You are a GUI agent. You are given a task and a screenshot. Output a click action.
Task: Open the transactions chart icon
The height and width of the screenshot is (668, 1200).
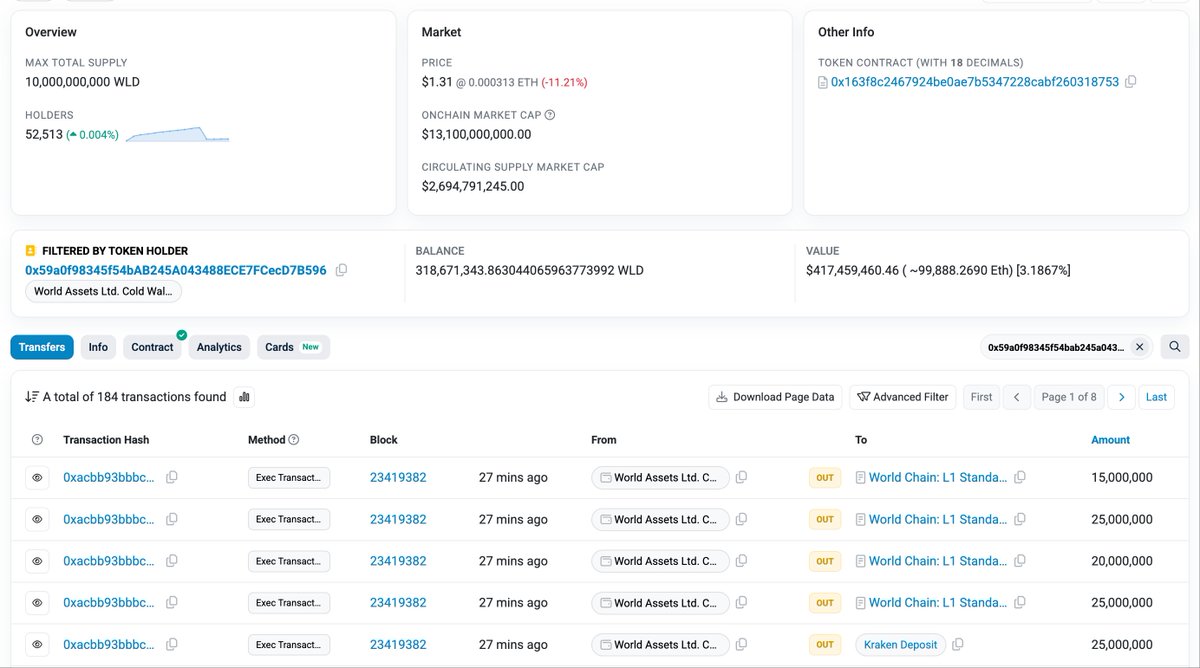click(244, 397)
